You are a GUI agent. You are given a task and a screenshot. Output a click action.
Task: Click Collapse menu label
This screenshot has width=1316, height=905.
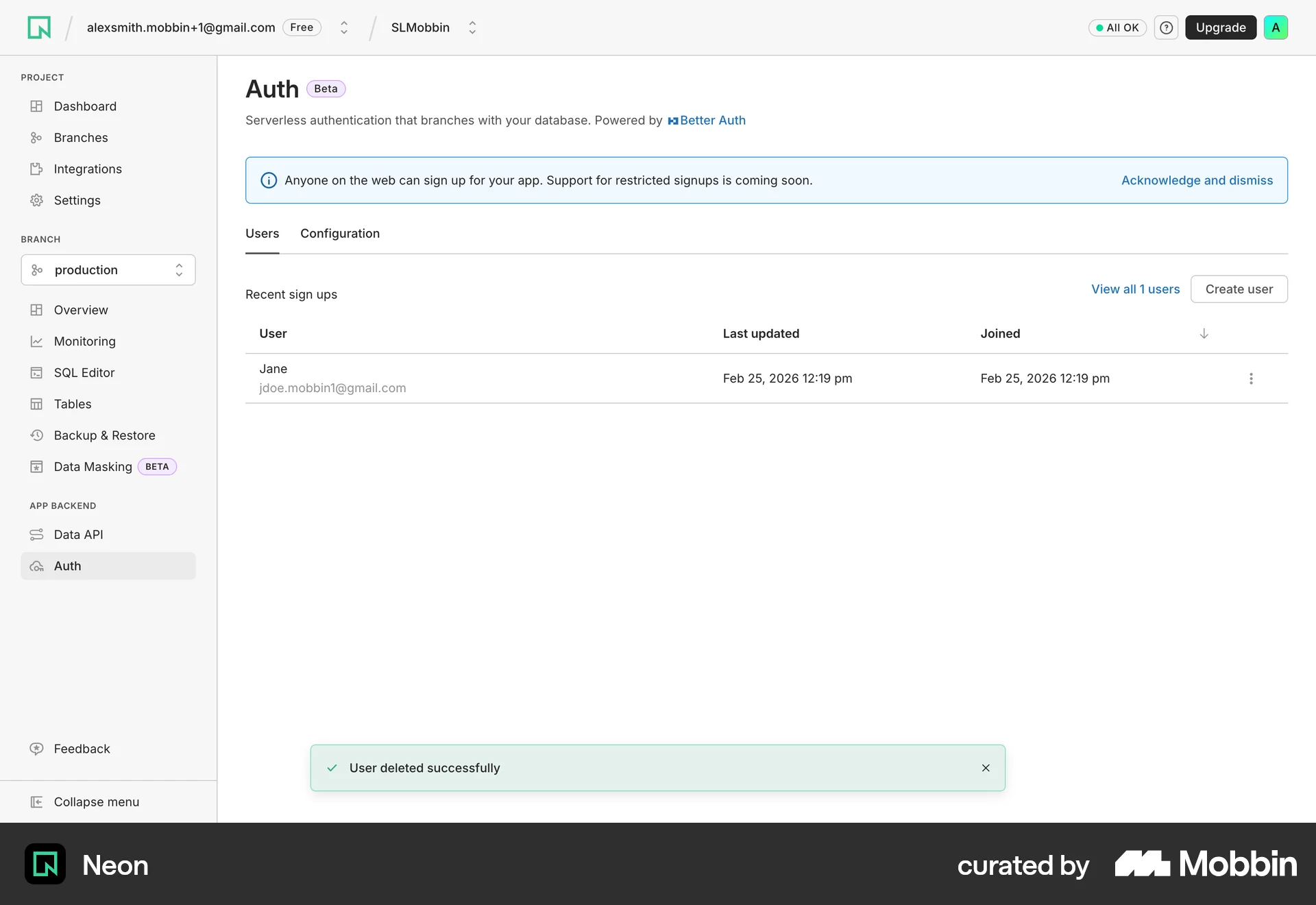click(x=97, y=802)
